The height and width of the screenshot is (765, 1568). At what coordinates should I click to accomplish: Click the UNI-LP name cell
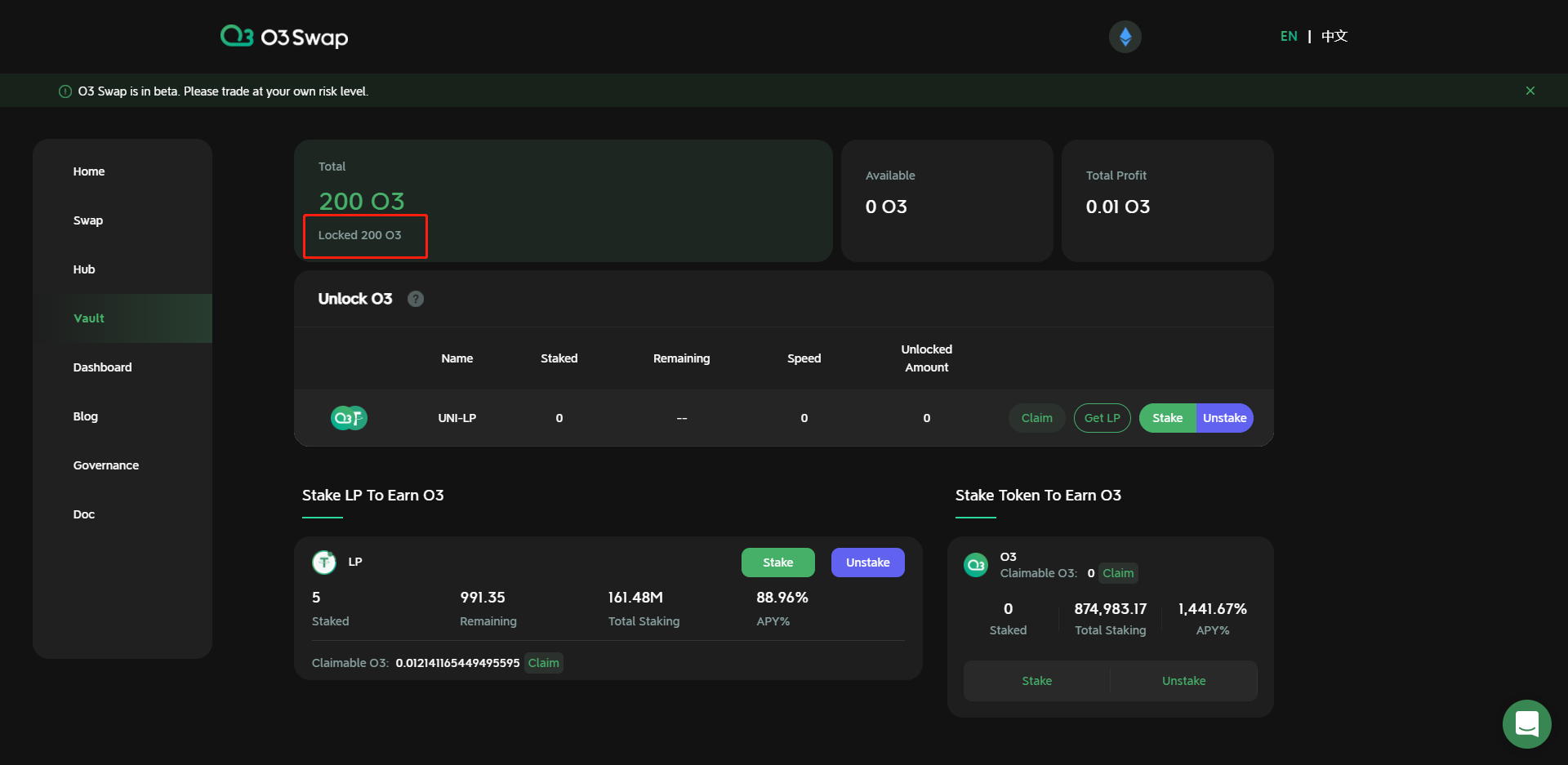coord(457,418)
